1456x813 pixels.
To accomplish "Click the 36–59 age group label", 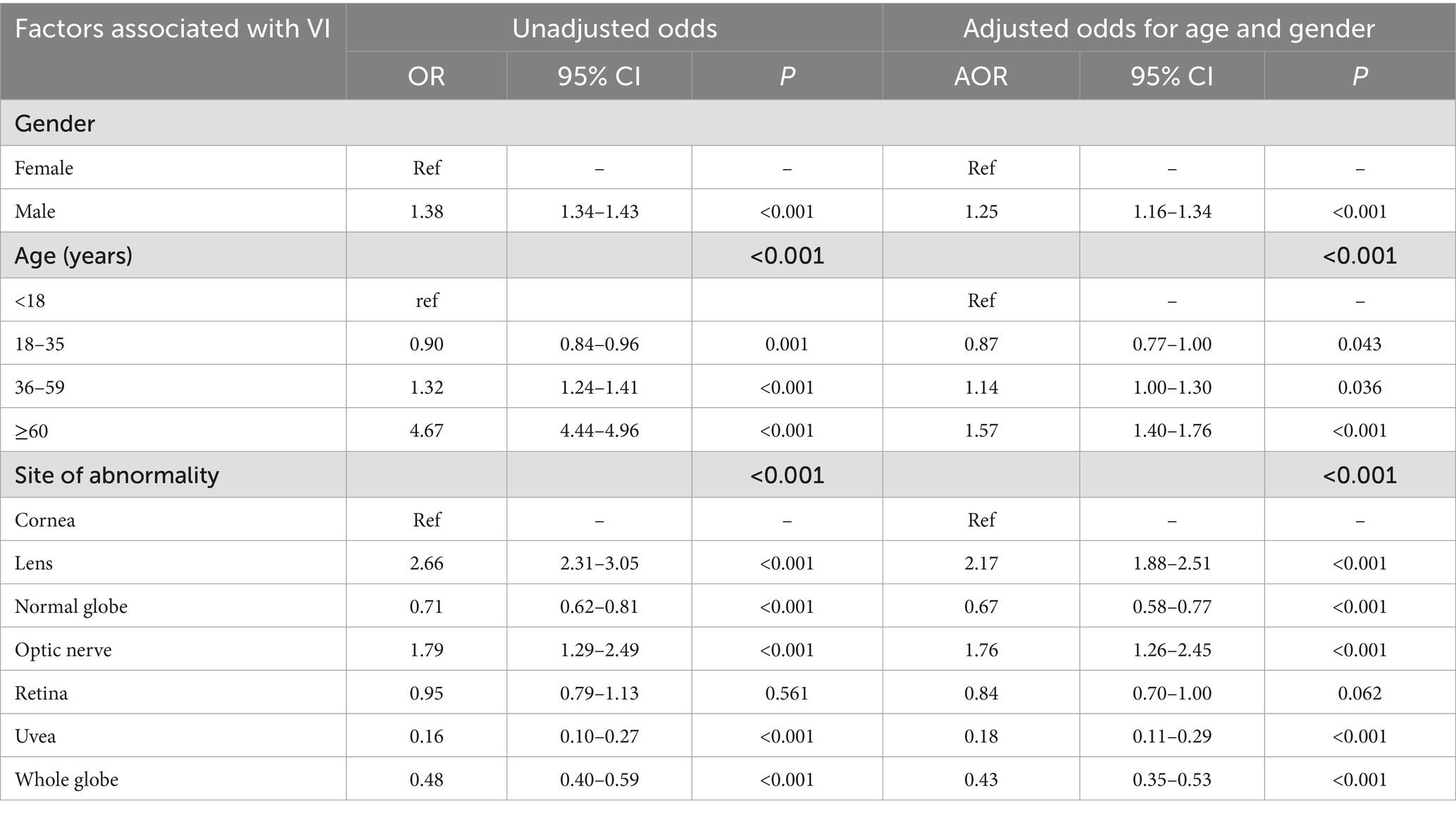I will [x=39, y=387].
